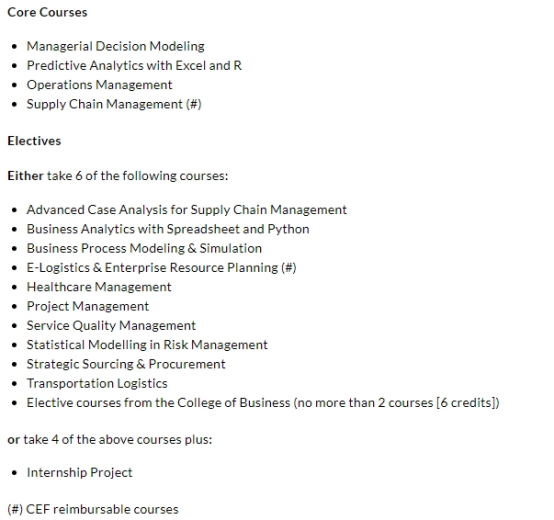Click Elective courses from the College of Business
Image resolution: width=554 pixels, height=520 pixels.
(263, 403)
